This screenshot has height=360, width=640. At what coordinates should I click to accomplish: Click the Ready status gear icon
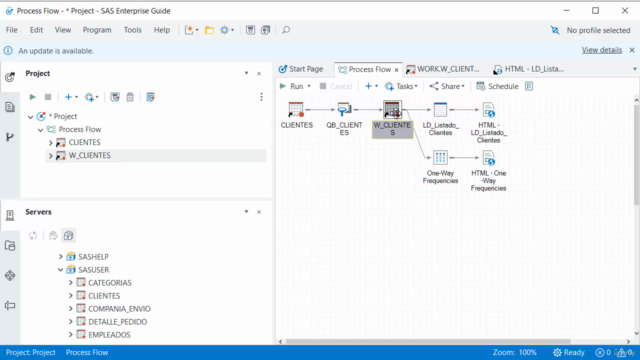click(x=557, y=352)
